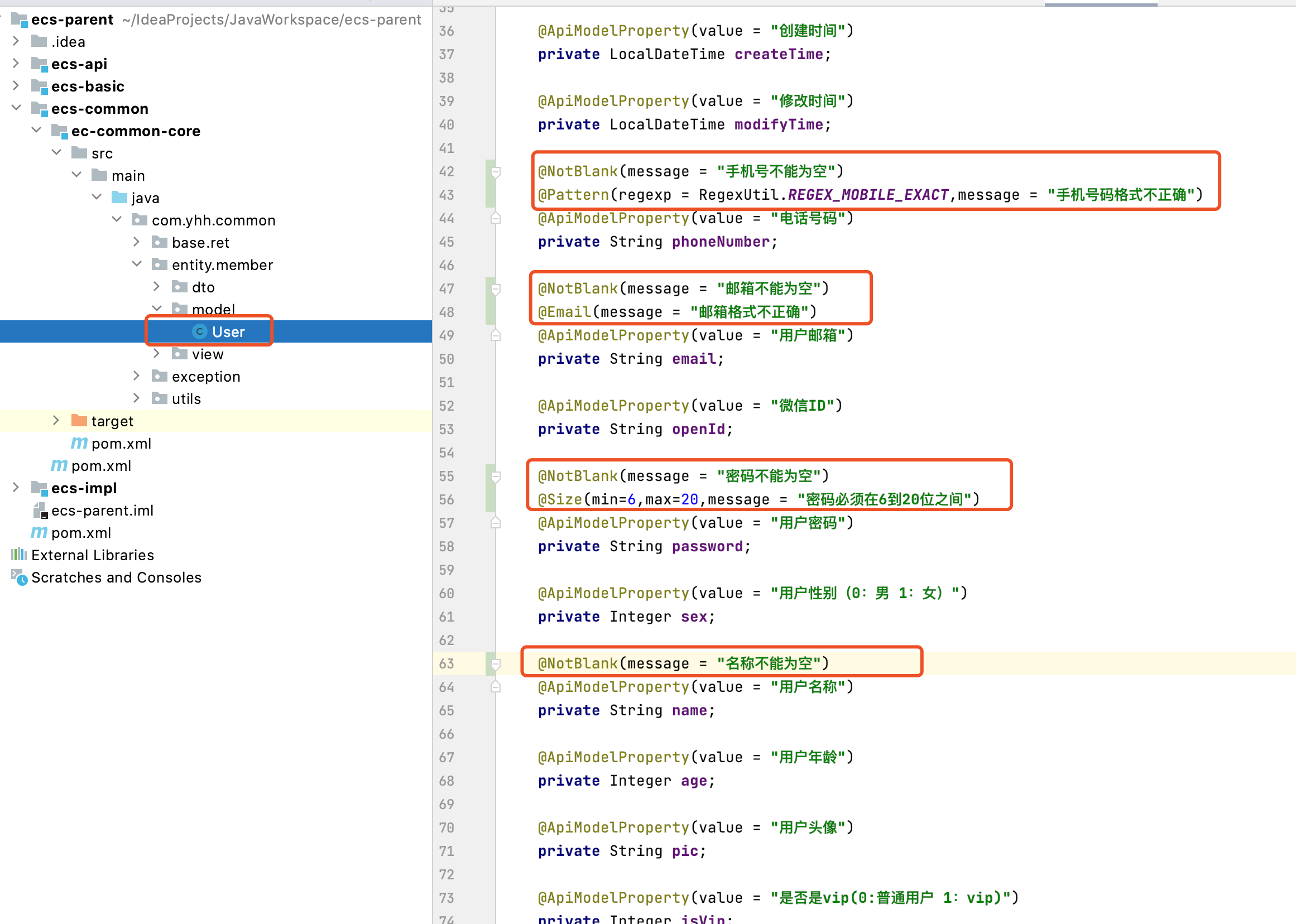The height and width of the screenshot is (924, 1296).
Task: Expand the dto package
Action: coord(156,287)
